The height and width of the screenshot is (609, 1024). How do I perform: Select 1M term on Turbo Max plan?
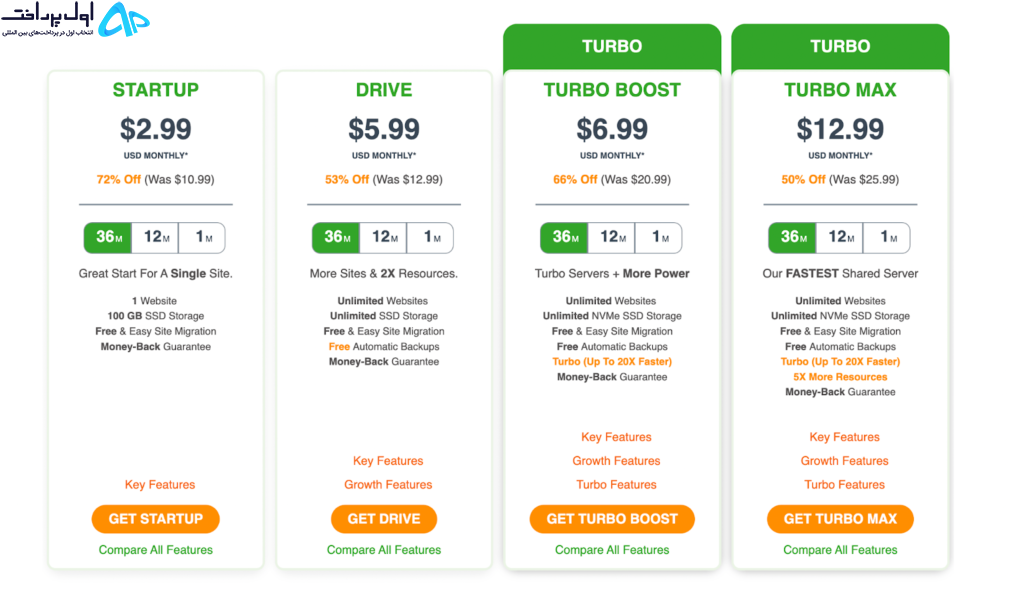click(886, 238)
